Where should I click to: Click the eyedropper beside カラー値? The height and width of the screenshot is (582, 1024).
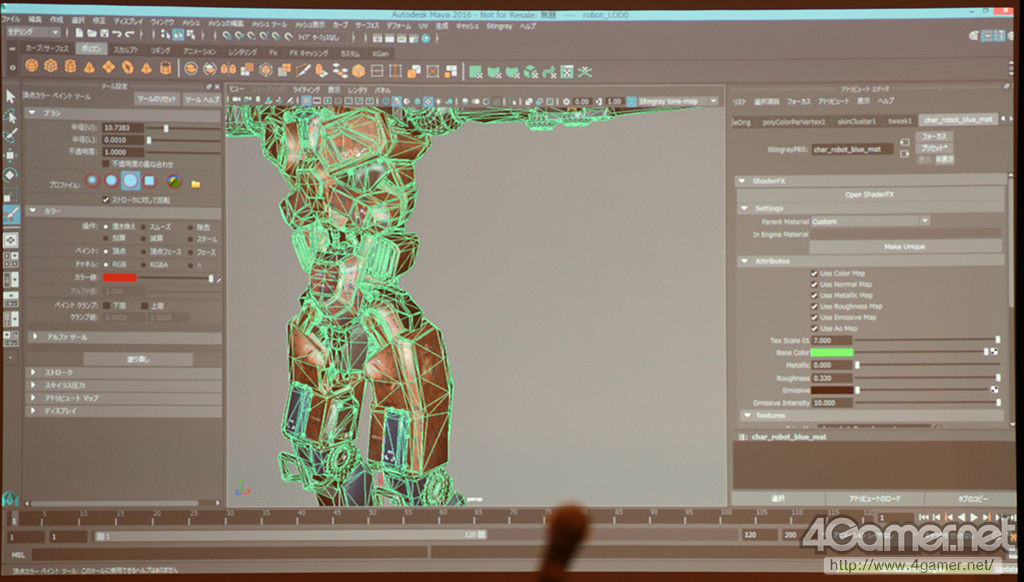point(219,279)
